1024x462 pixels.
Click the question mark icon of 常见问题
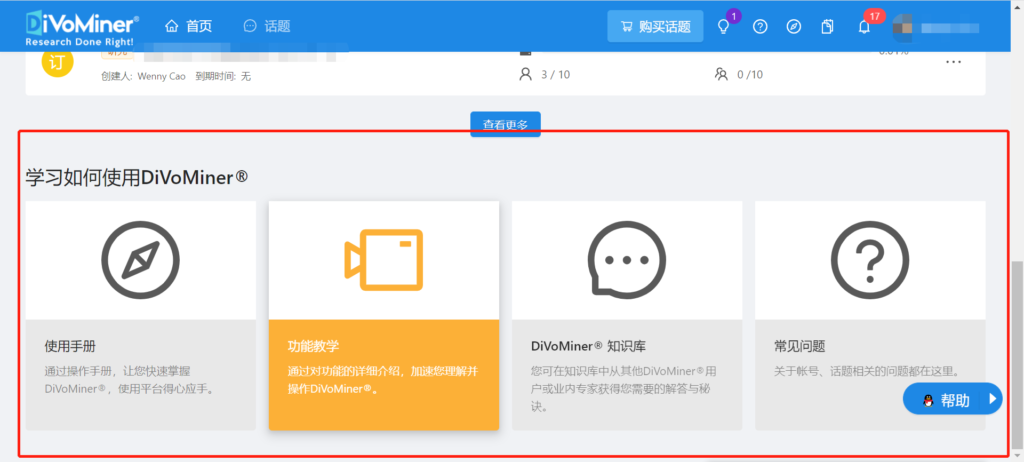870,260
